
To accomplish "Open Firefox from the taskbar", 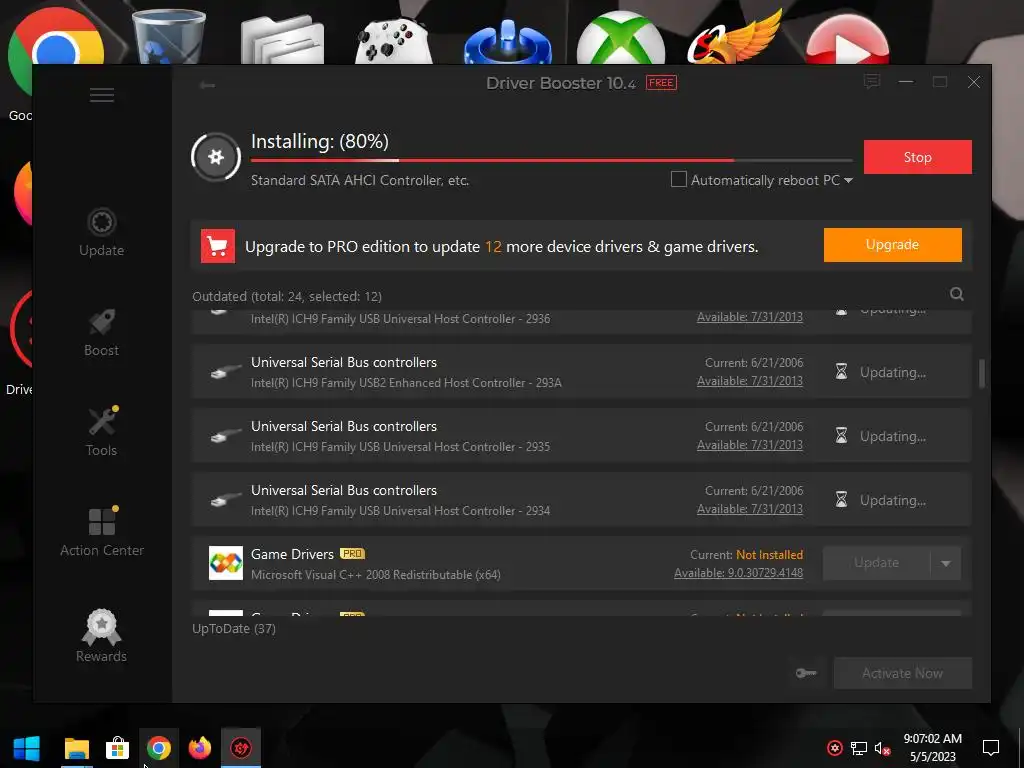I will (x=200, y=748).
